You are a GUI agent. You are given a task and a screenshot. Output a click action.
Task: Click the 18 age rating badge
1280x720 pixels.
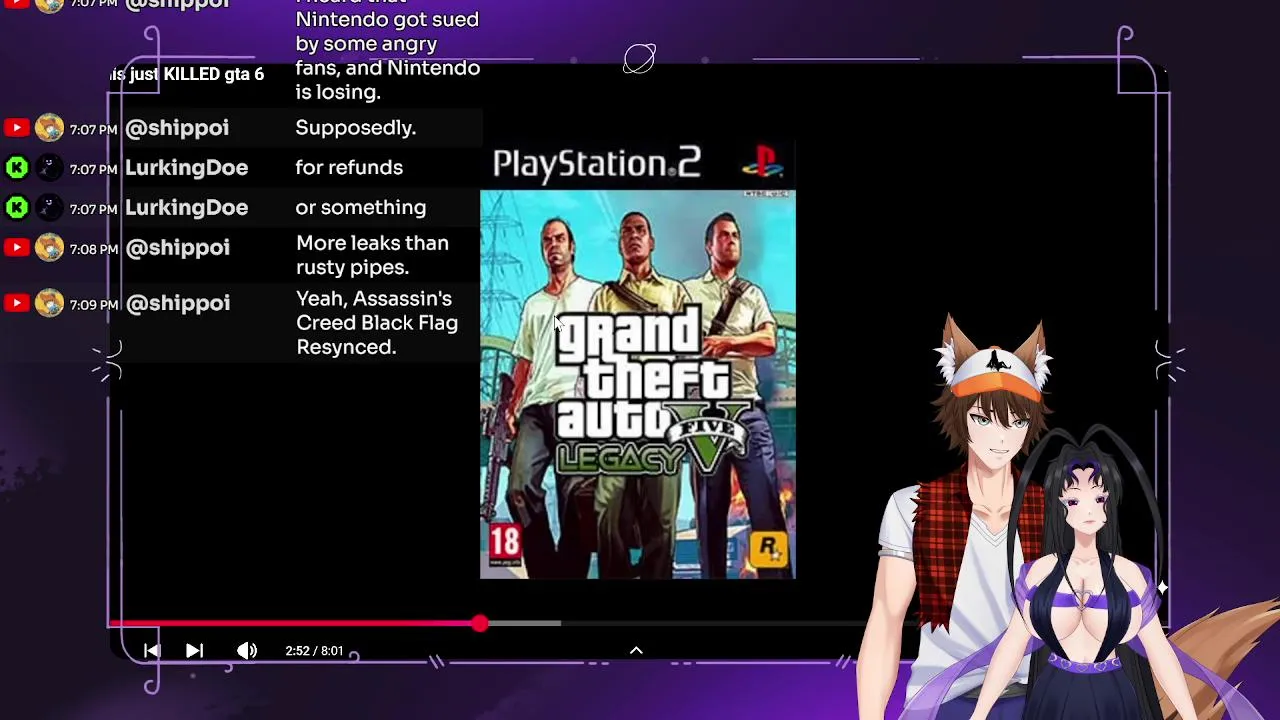505,545
